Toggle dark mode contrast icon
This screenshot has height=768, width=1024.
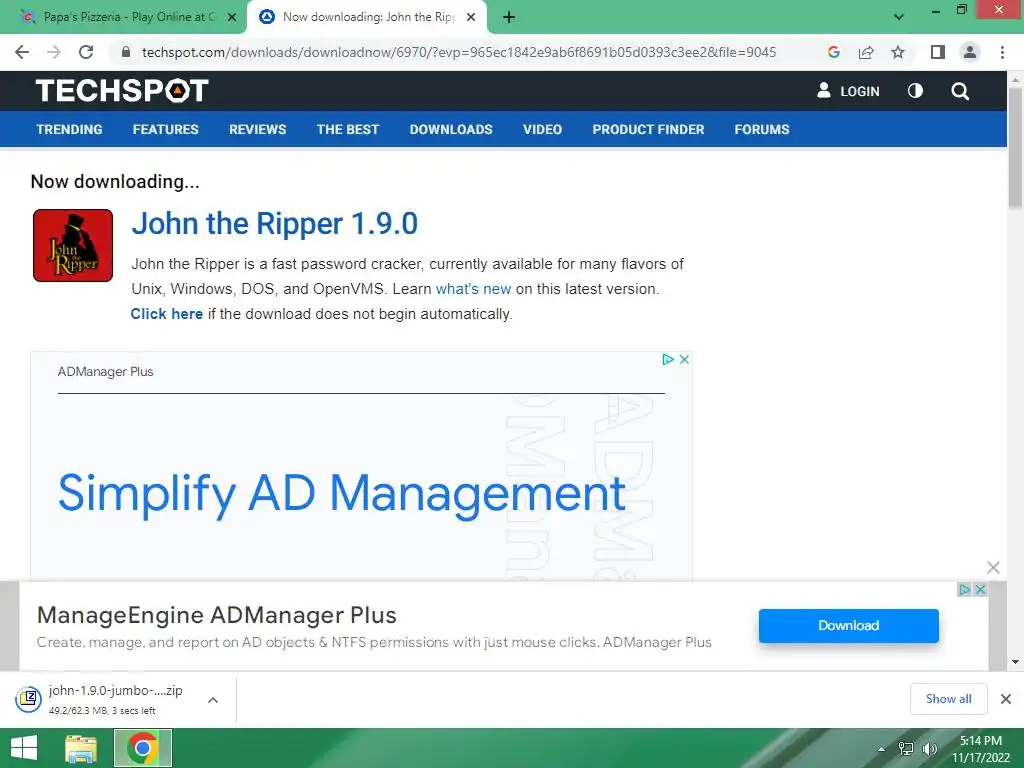click(916, 91)
